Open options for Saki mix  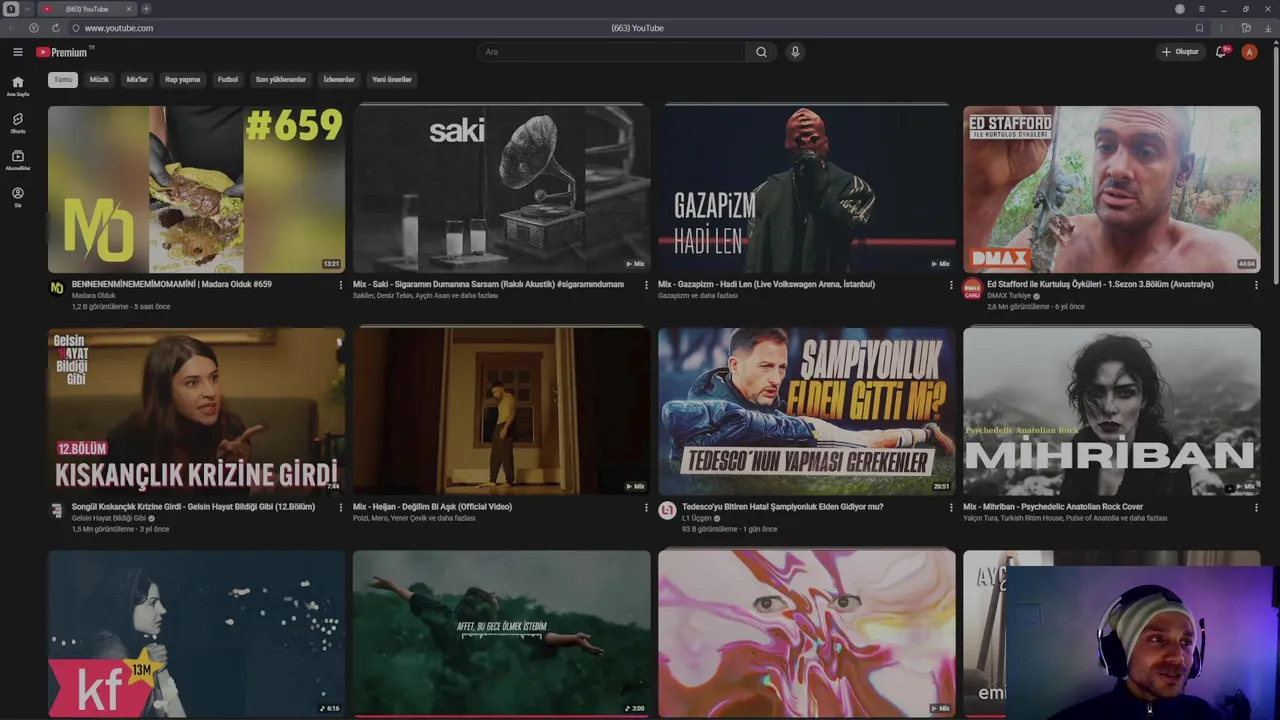click(645, 285)
